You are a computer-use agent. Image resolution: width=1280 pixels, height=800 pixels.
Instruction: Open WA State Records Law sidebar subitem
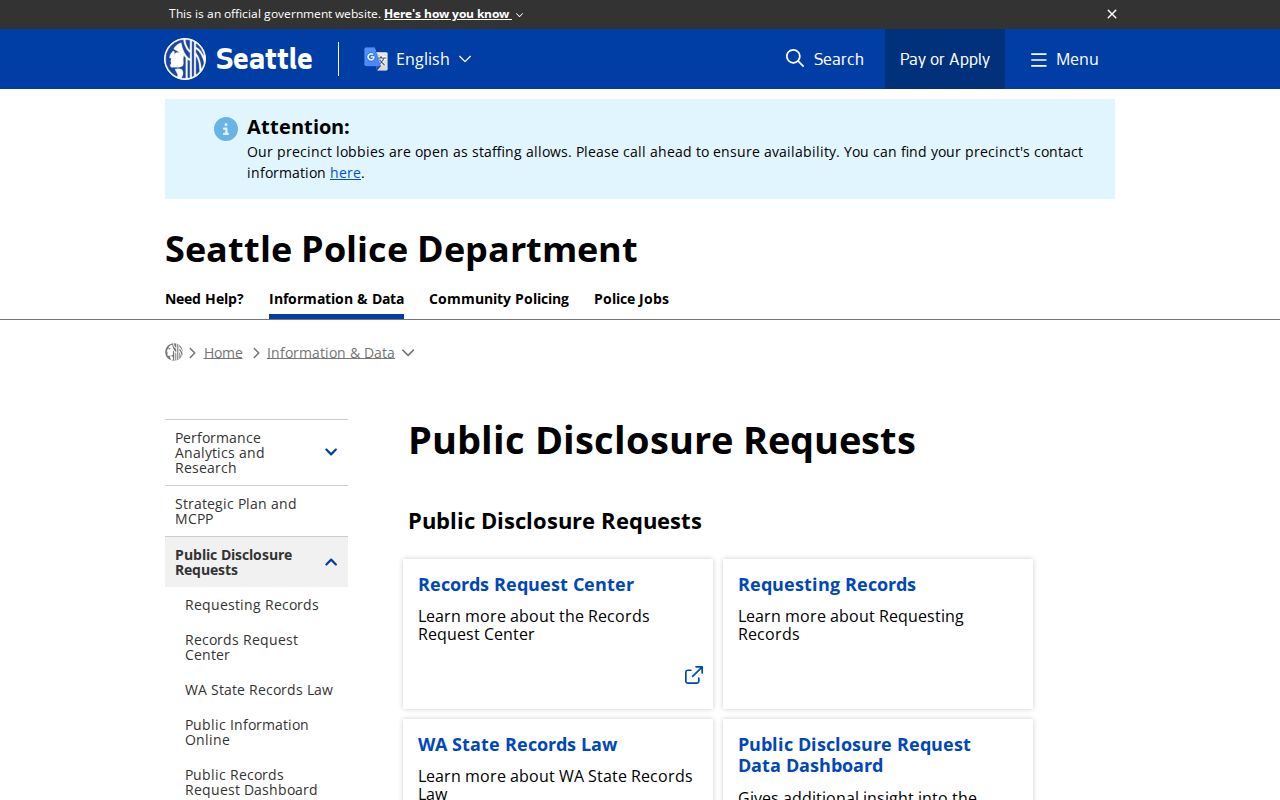point(259,690)
